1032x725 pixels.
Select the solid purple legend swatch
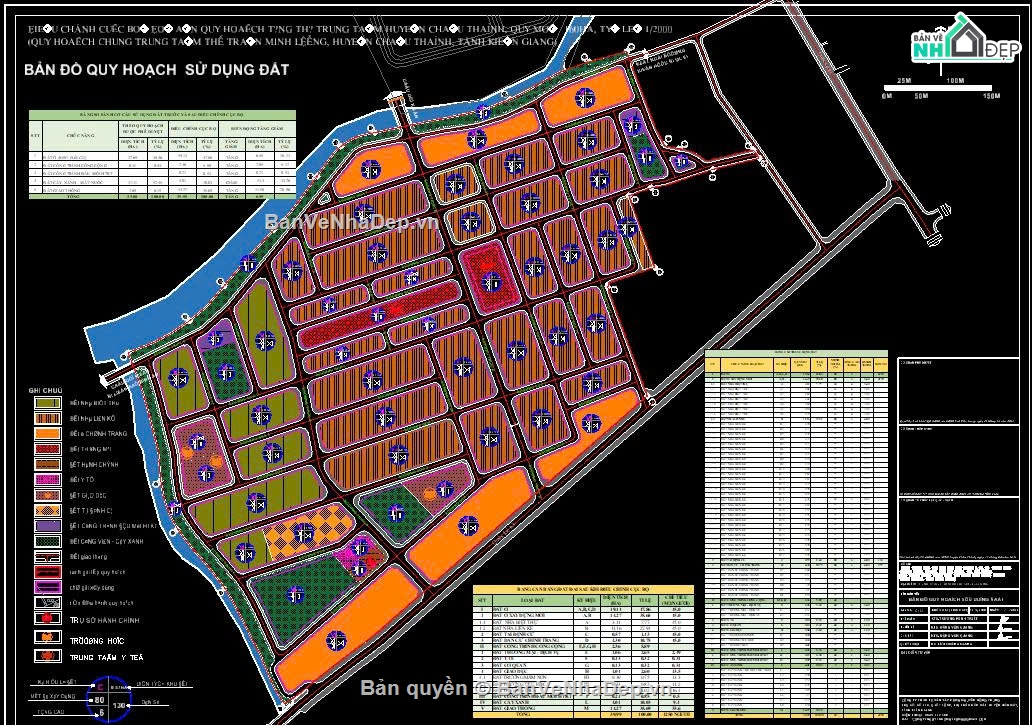48,525
